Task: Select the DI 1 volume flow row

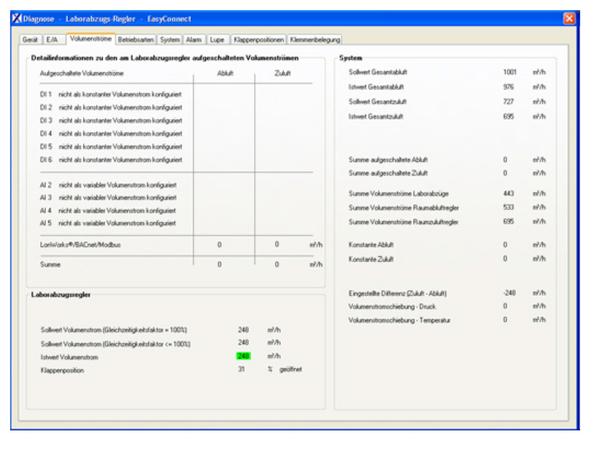Action: click(111, 93)
